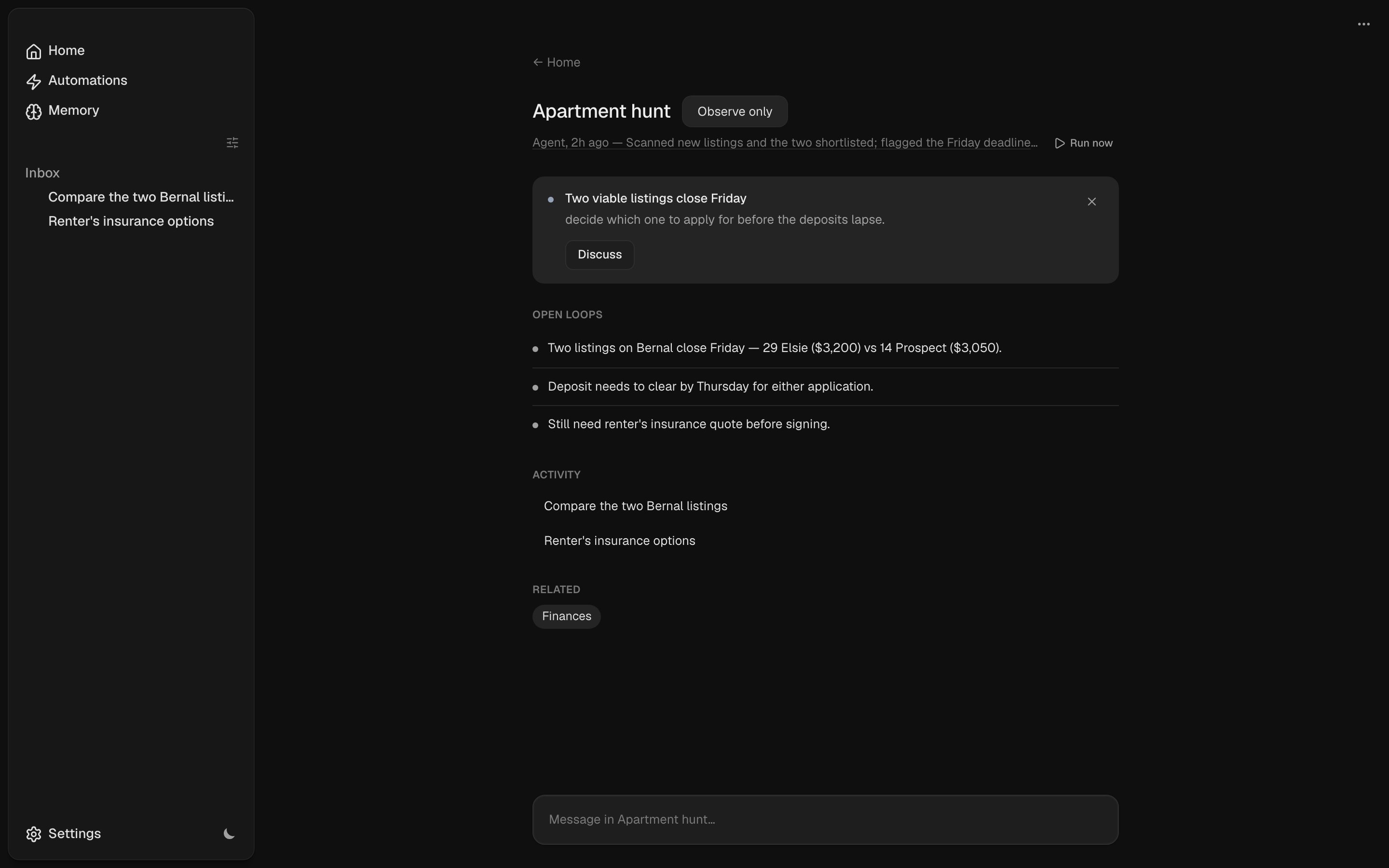1389x868 pixels.
Task: Select Inbox heading in sidebar
Action: click(42, 173)
